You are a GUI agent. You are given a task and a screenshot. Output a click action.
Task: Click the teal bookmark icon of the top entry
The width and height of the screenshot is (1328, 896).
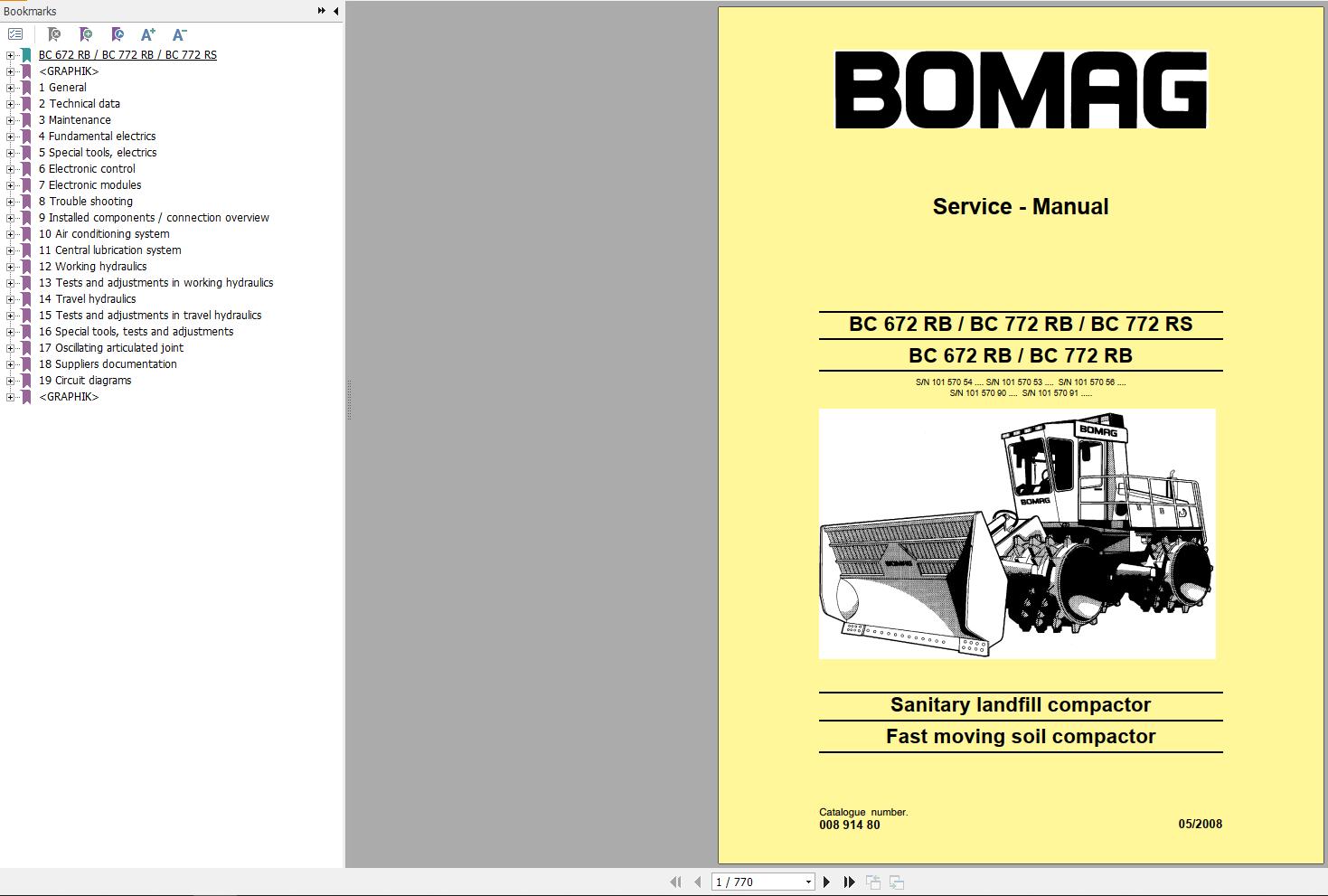[x=27, y=55]
